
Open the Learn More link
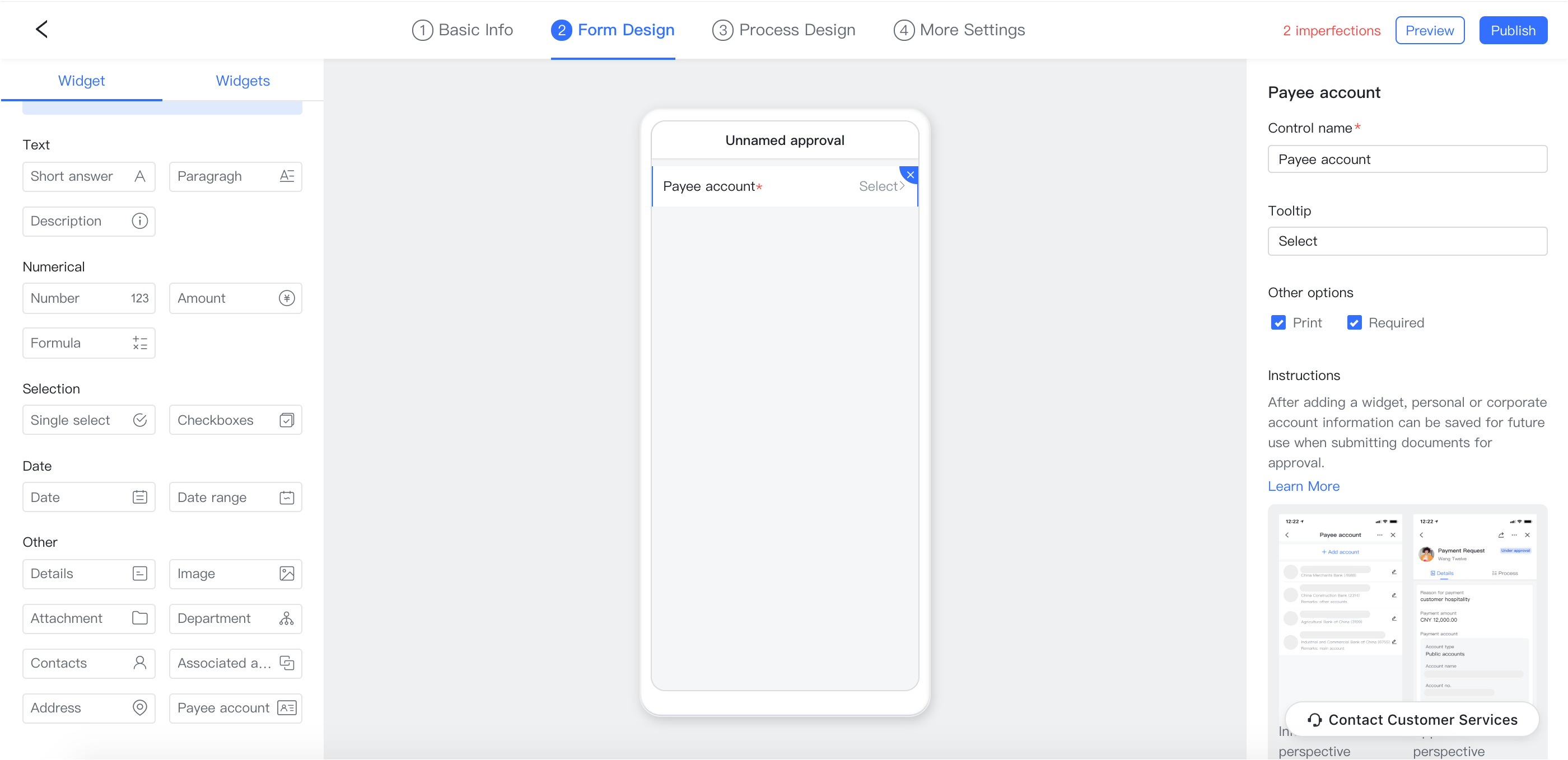1303,486
